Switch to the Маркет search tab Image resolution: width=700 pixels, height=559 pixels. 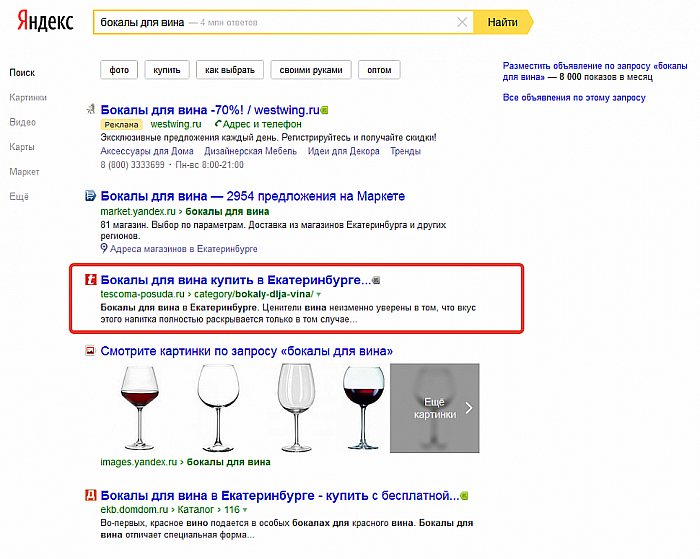24,172
